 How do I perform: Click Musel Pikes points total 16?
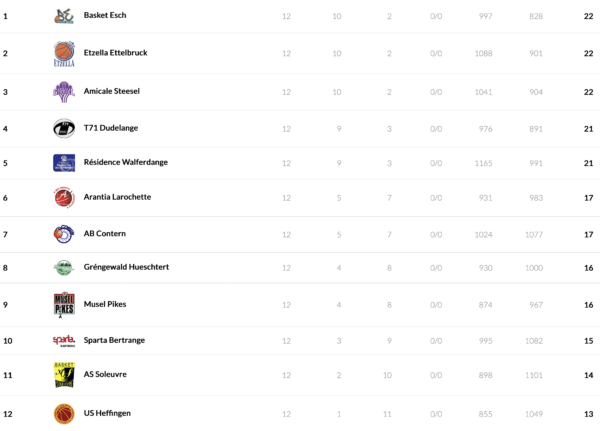coord(588,304)
